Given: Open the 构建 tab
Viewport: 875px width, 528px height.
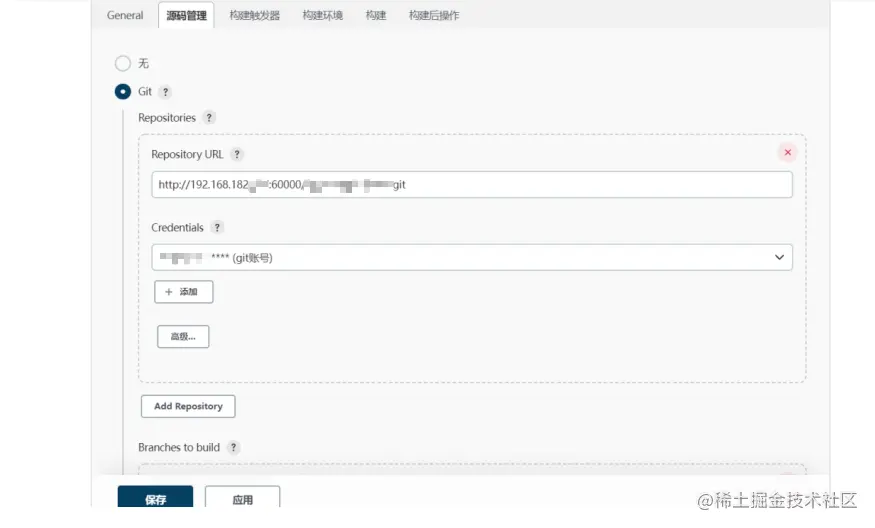Looking at the screenshot, I should click(x=376, y=15).
